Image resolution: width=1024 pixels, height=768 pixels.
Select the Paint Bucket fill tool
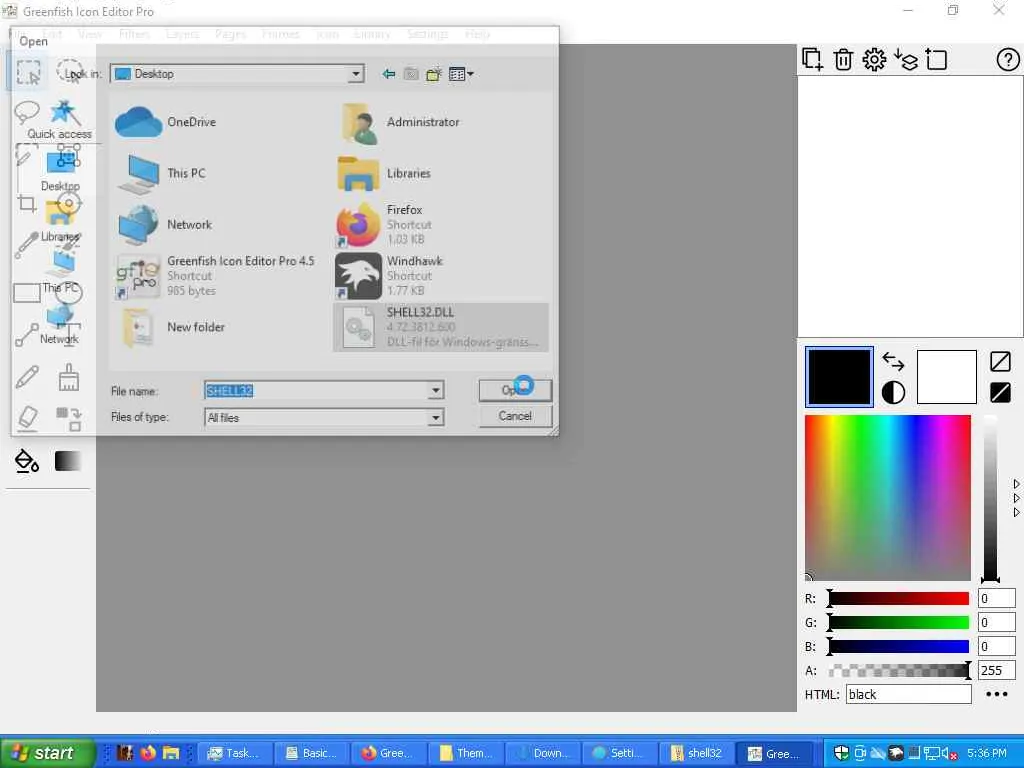27,460
